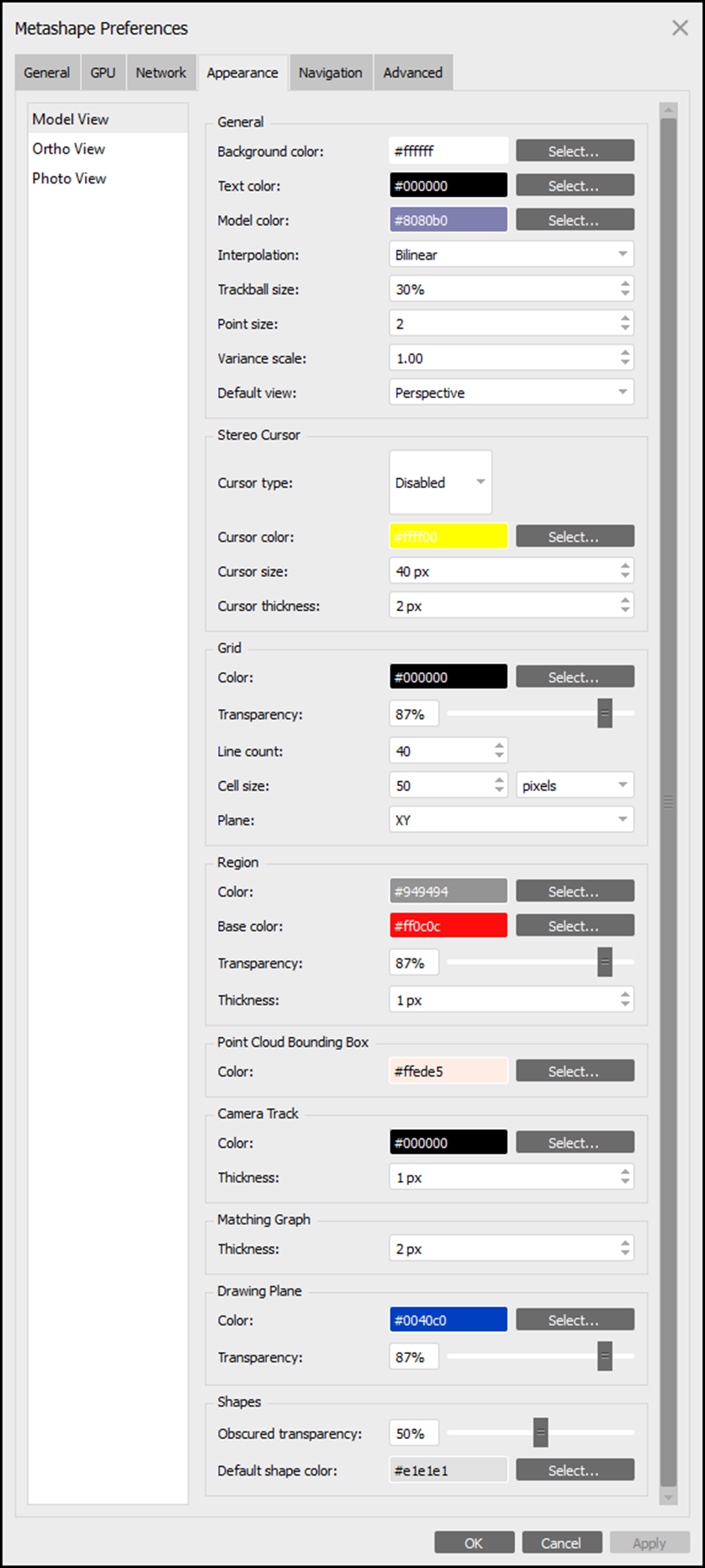
Task: Open the GPU tab
Action: click(103, 72)
